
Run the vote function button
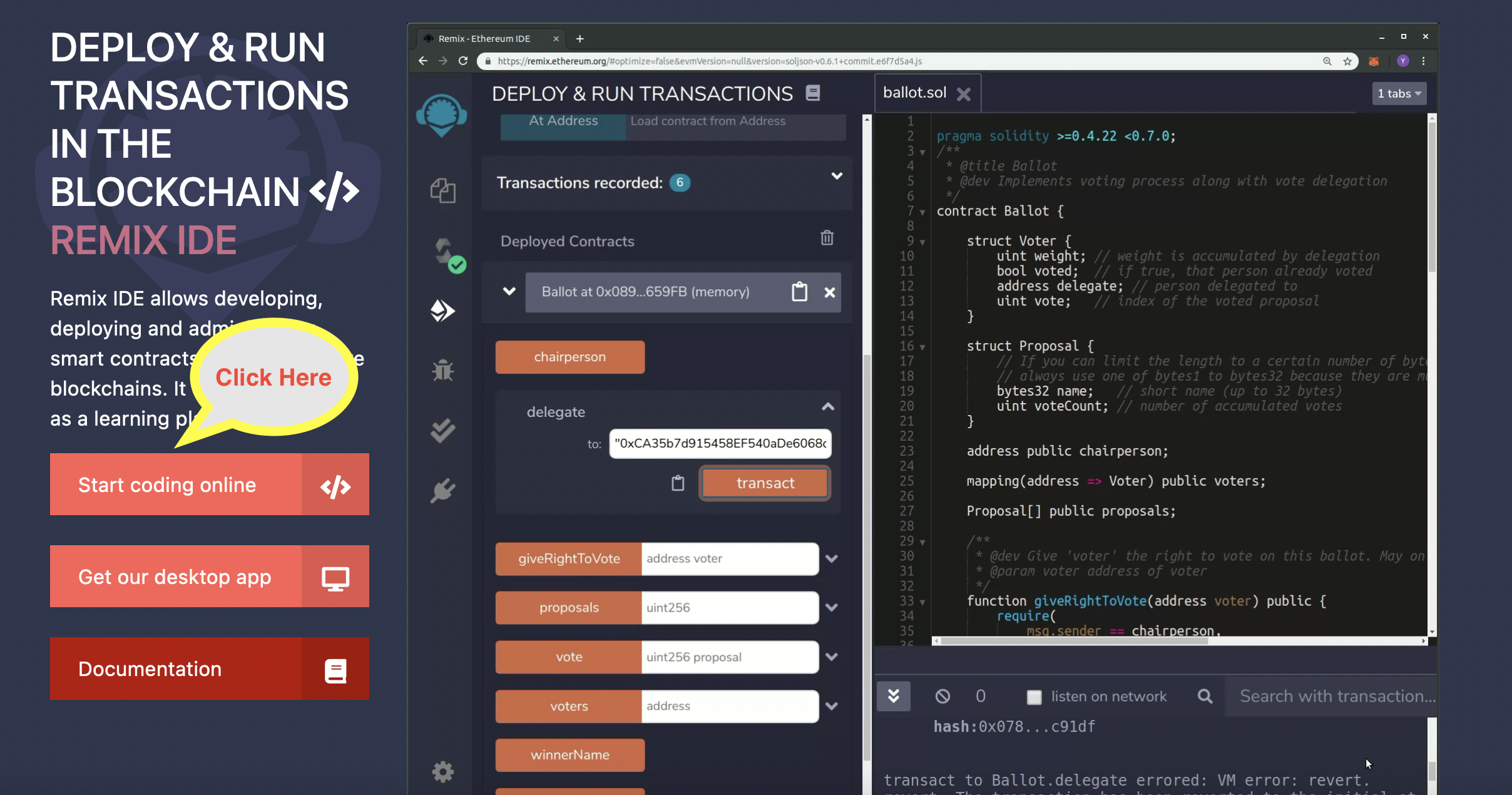tap(569, 657)
